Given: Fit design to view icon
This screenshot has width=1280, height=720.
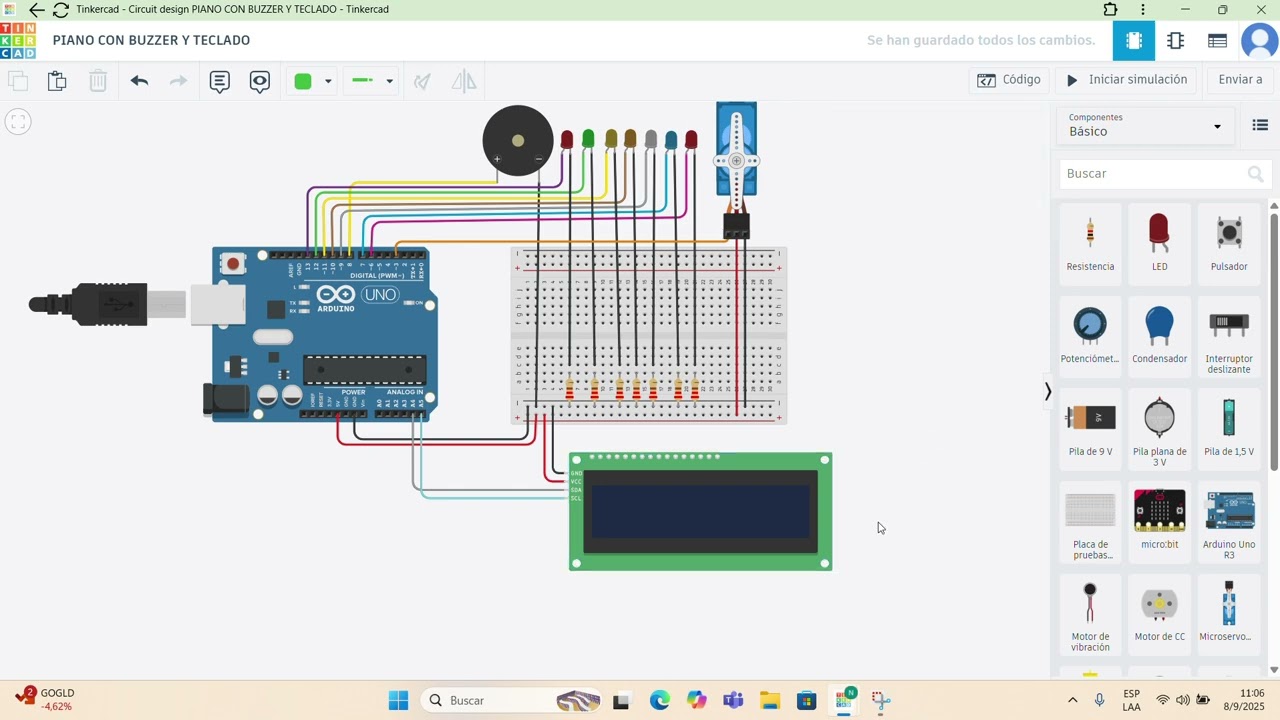Looking at the screenshot, I should 18,122.
